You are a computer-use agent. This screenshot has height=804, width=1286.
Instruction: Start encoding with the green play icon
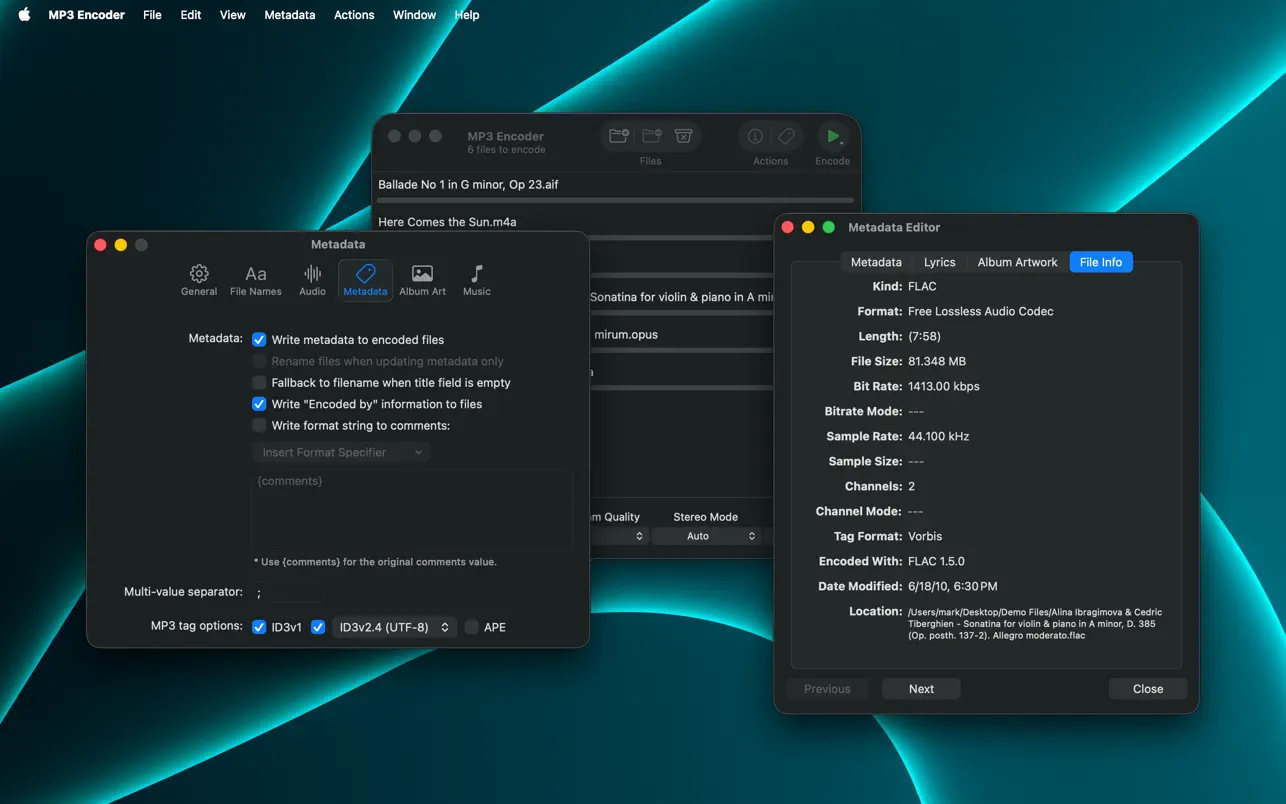(832, 136)
